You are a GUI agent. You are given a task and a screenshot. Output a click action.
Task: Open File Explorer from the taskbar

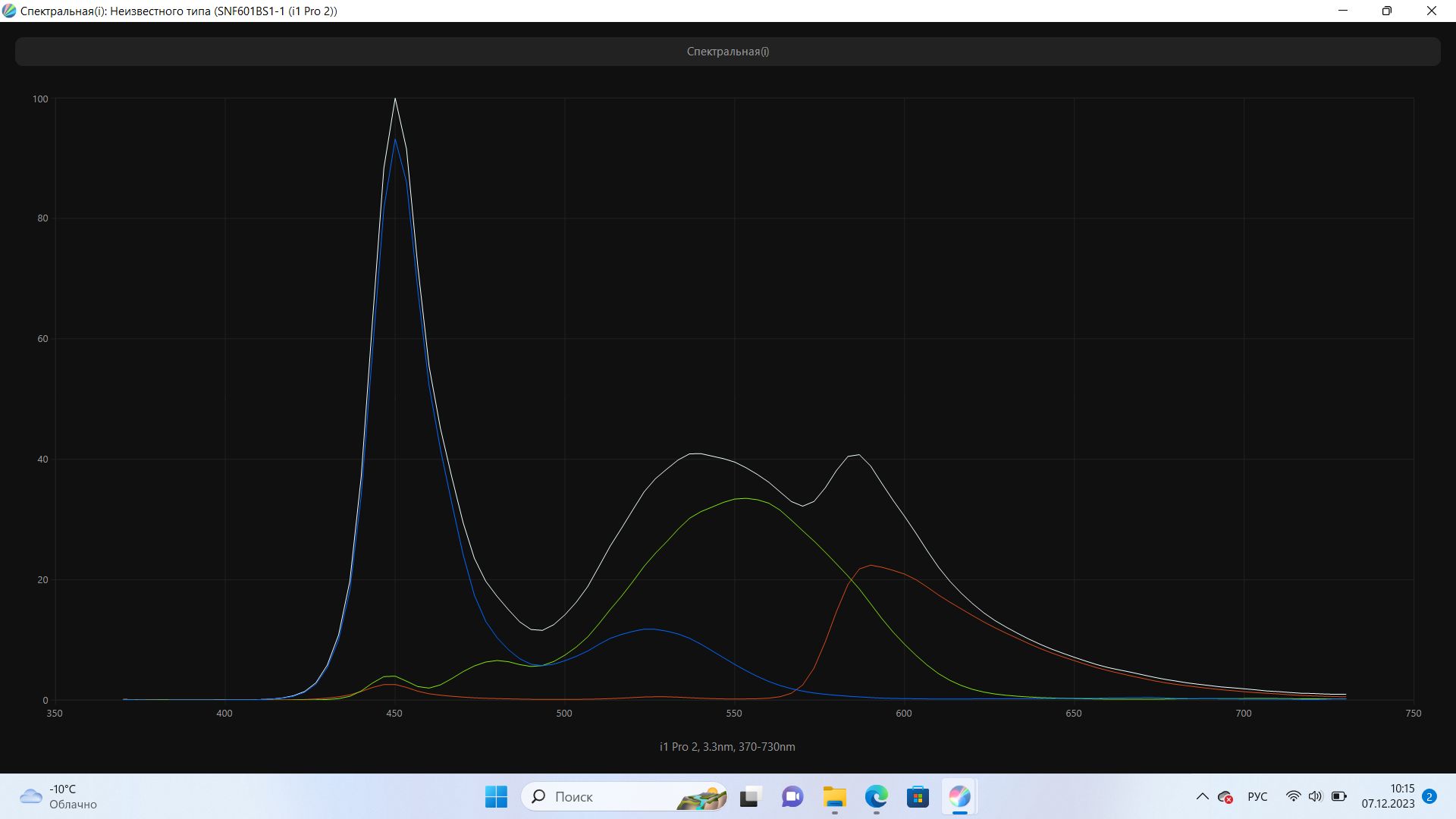pyautogui.click(x=834, y=796)
